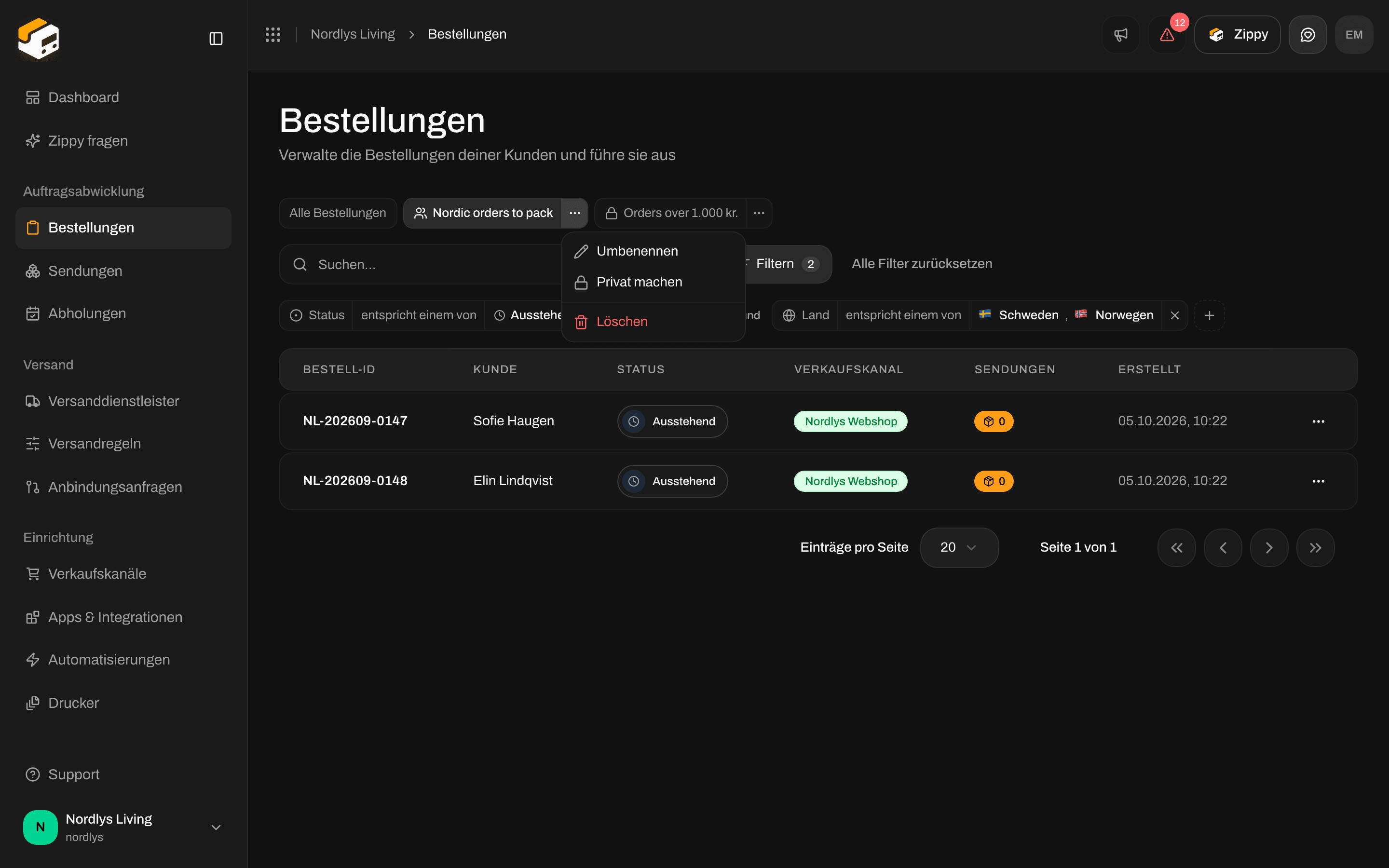The image size is (1389, 868).
Task: Open entries per page dropdown showing 20
Action: point(959,548)
